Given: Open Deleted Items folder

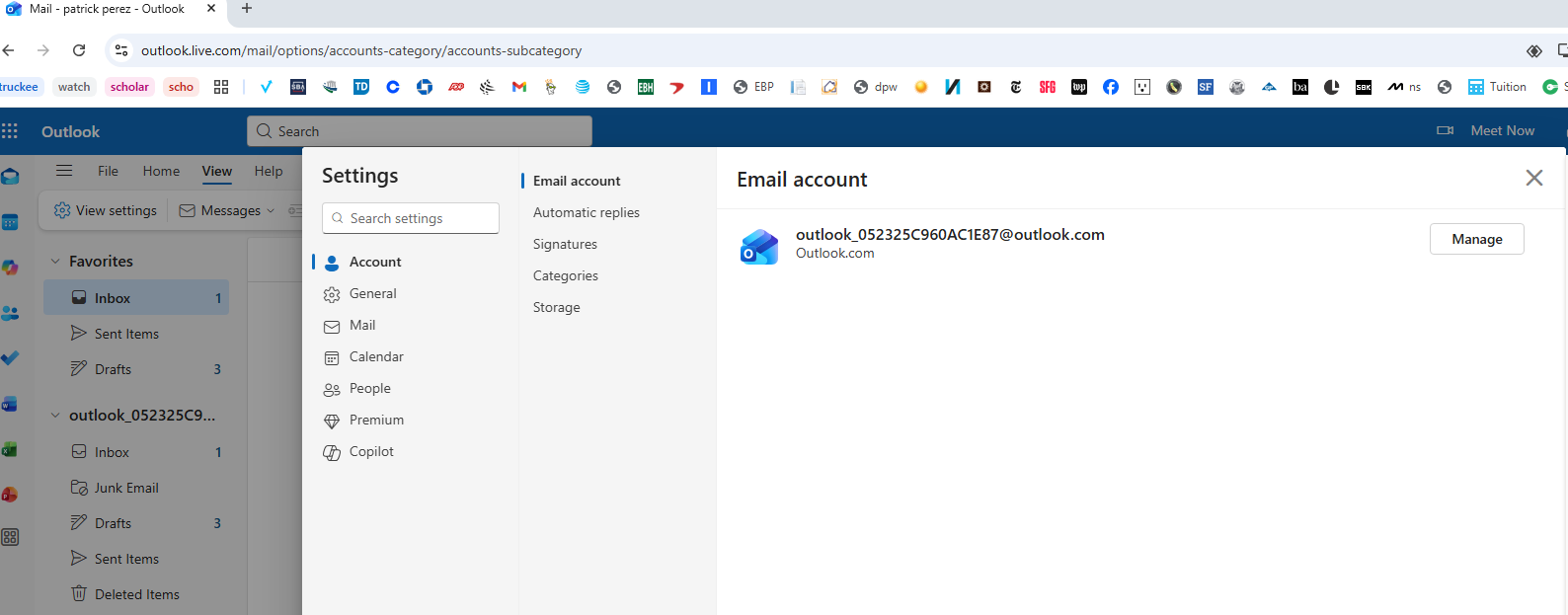Looking at the screenshot, I should (136, 594).
